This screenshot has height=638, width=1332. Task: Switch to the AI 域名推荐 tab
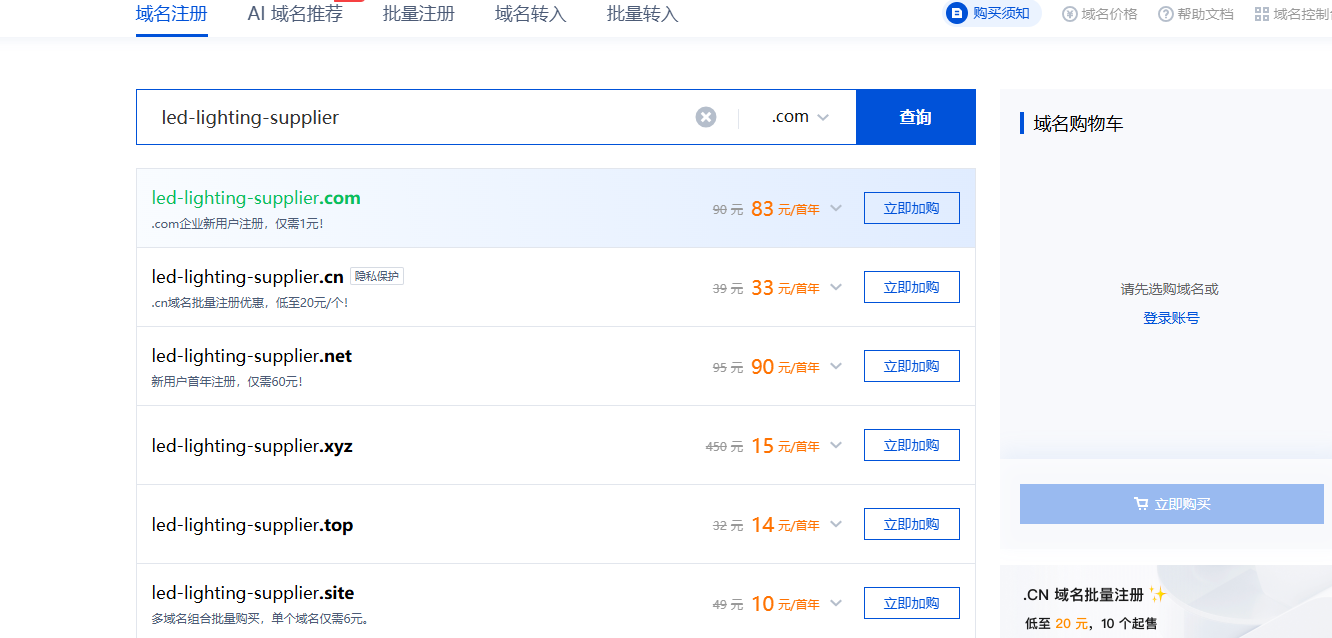point(295,14)
